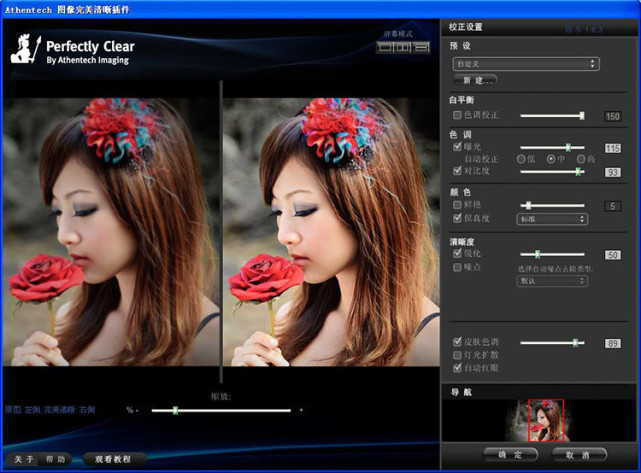Click the 选择自动噪点去除类型 label
Viewport: 641px width, 473px height.
tap(555, 269)
